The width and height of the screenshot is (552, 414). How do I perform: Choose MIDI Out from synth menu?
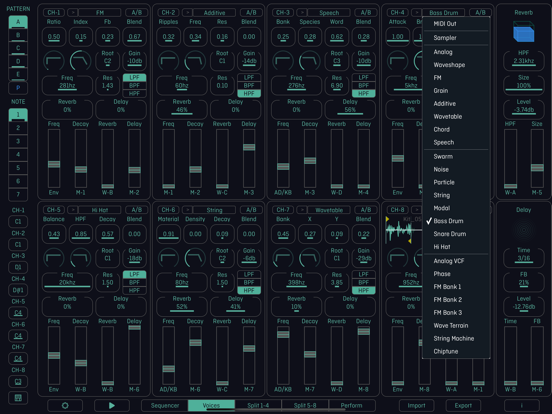[456, 24]
